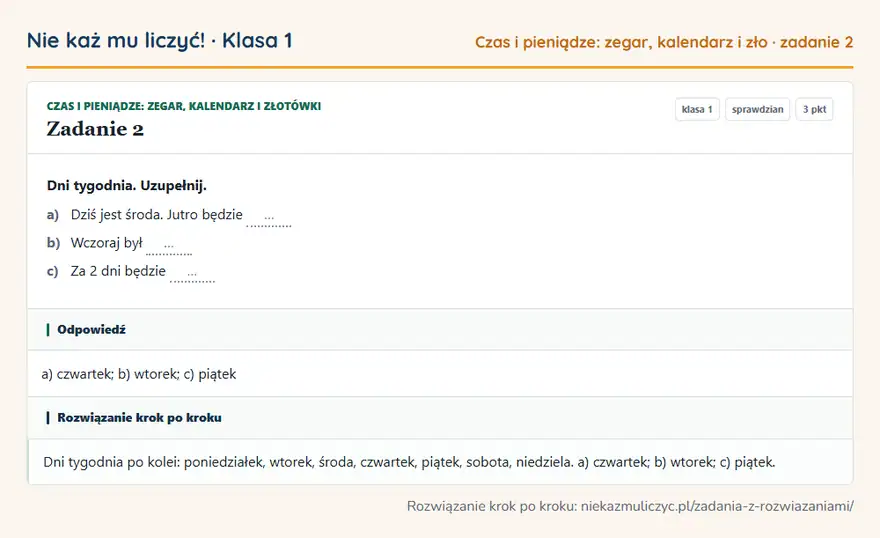Click the bold 'c)' item marker
Screen dimensions: 880x538
(x=52, y=271)
